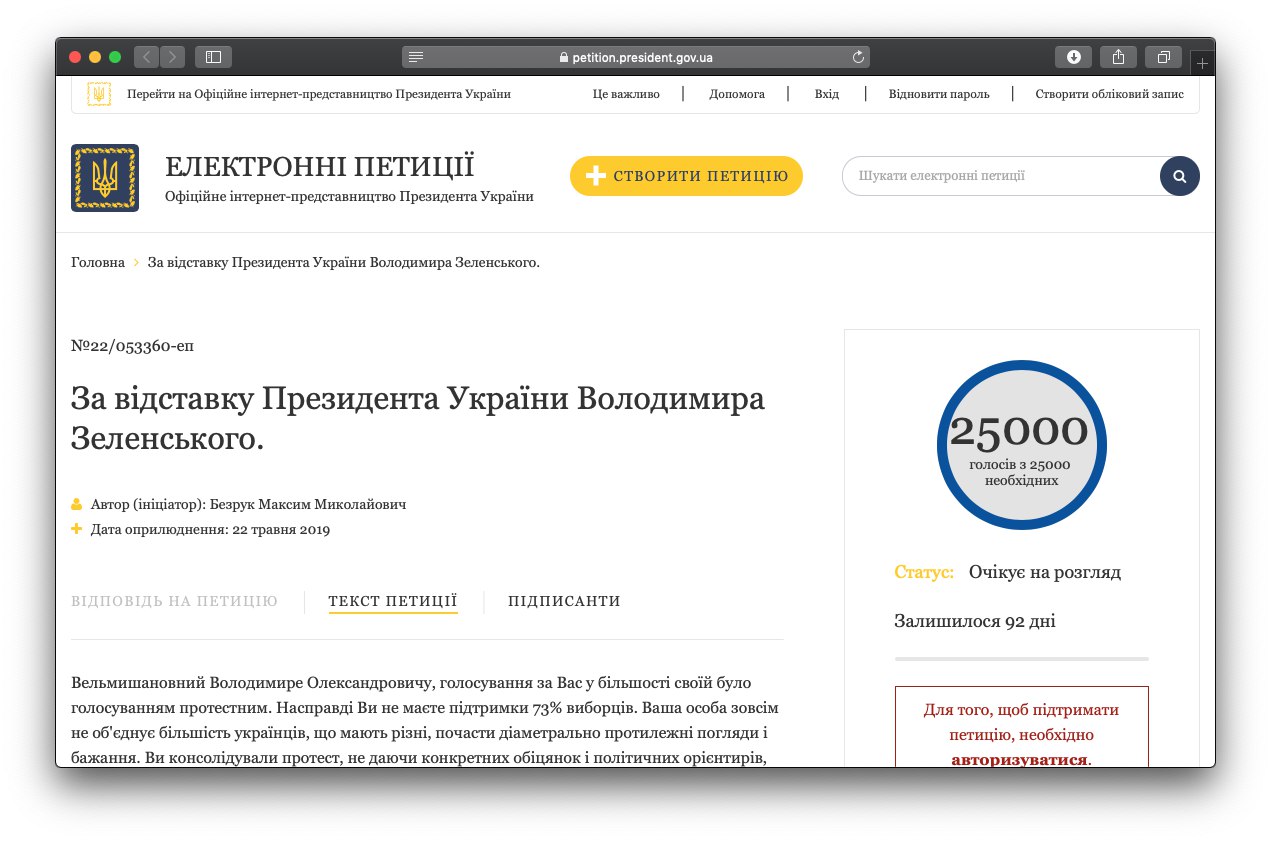Click author line Безрук Максим Миколайович
The height and width of the screenshot is (841, 1271).
point(248,504)
